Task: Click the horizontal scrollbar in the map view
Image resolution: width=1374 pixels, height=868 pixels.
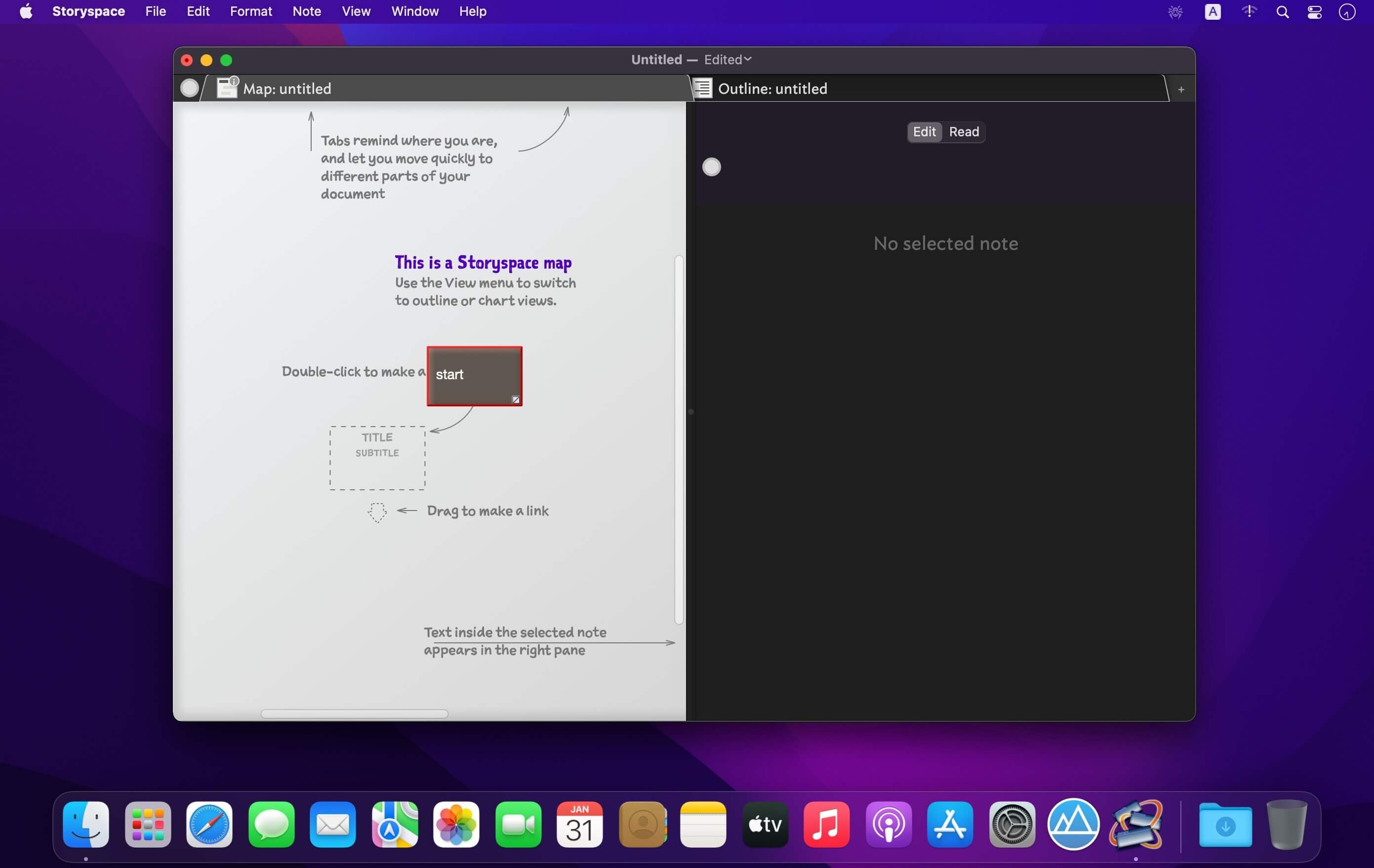Action: click(x=354, y=713)
